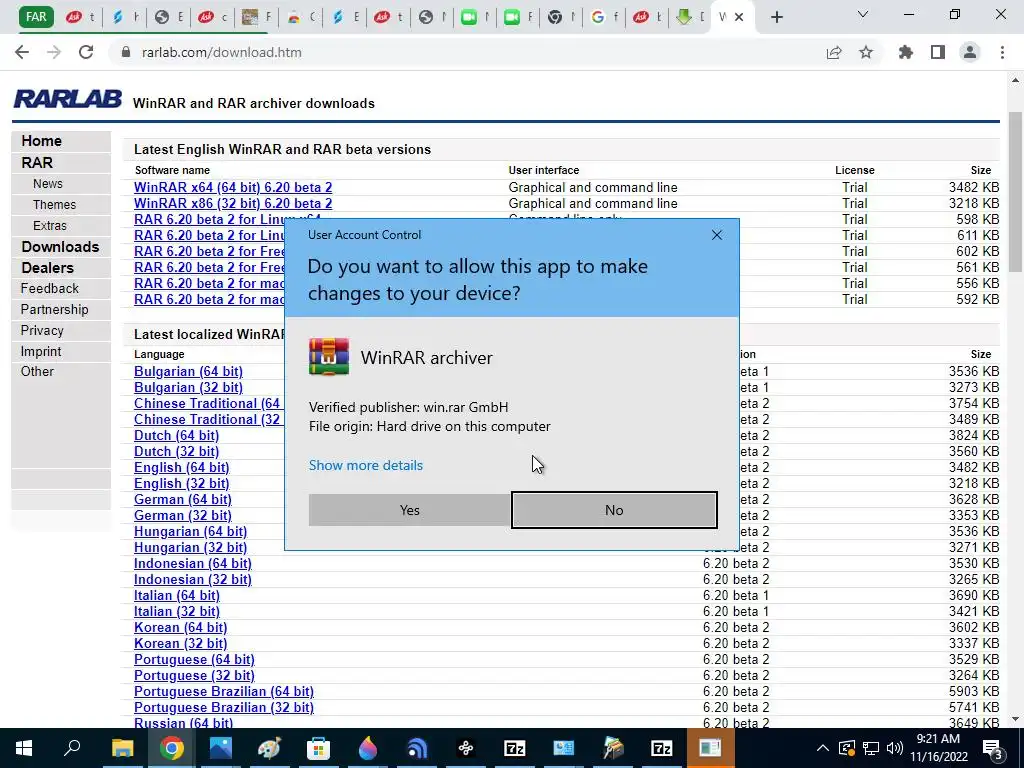
Task: Close the User Account Control dialog
Action: 716,234
